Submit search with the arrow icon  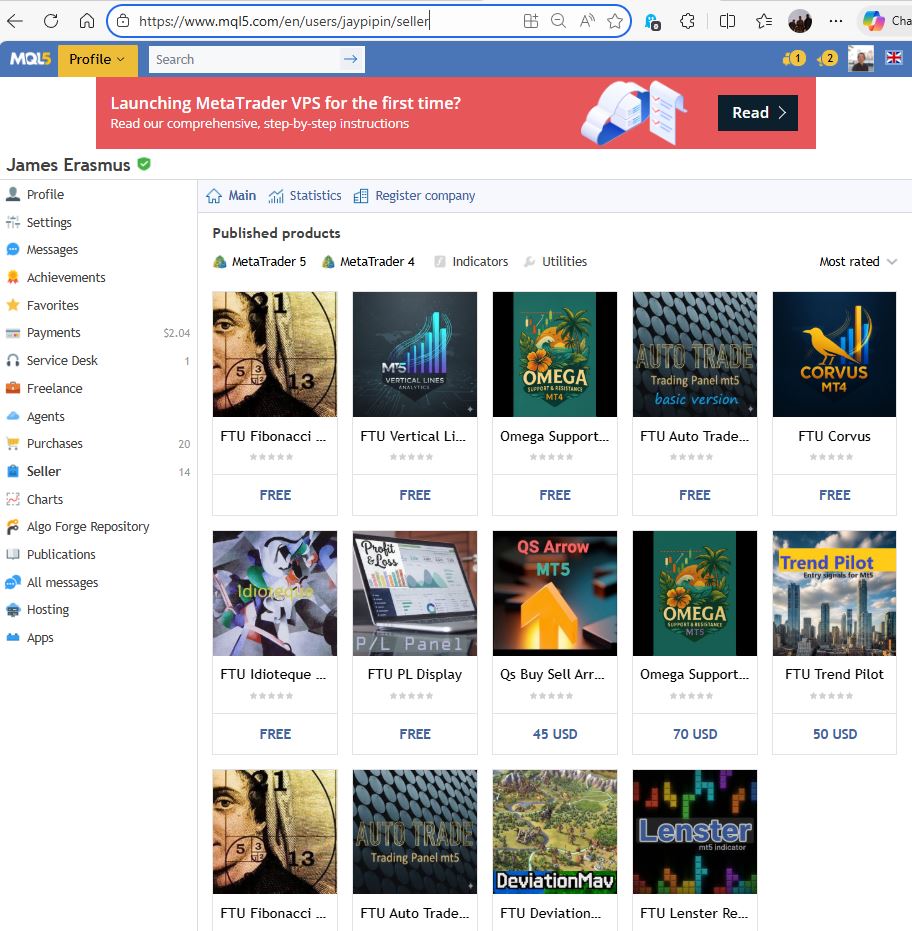351,59
